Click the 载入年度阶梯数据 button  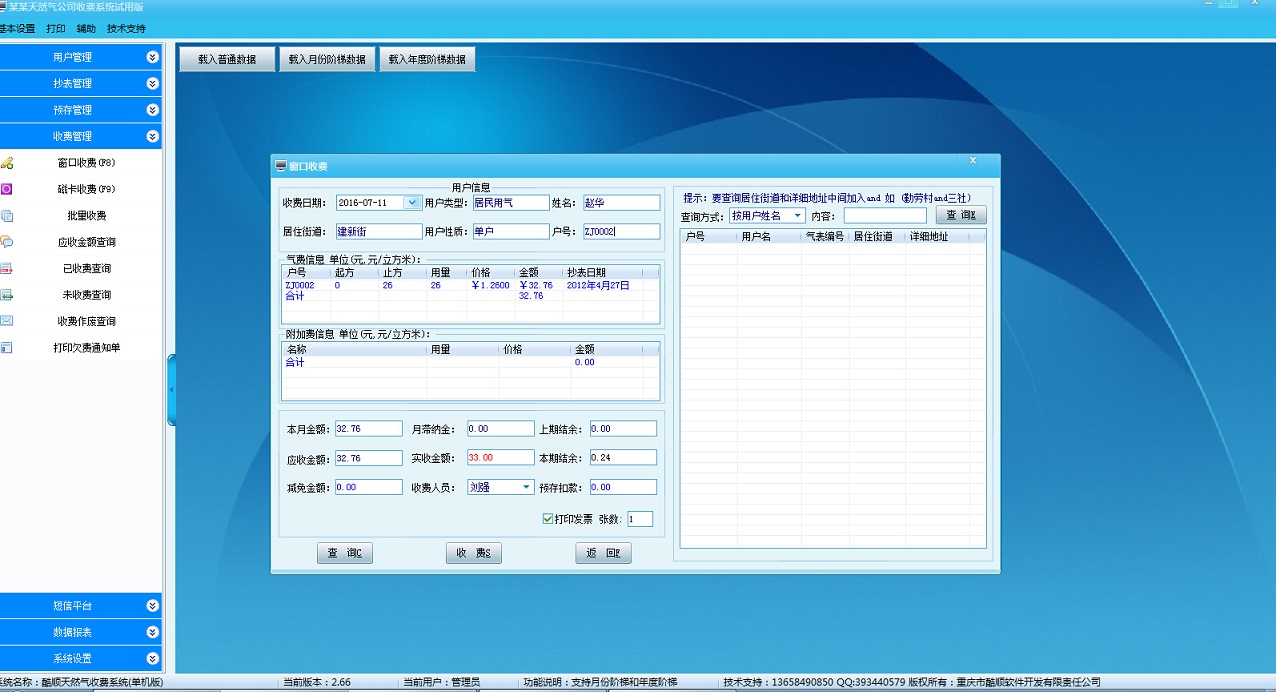pyautogui.click(x=427, y=59)
